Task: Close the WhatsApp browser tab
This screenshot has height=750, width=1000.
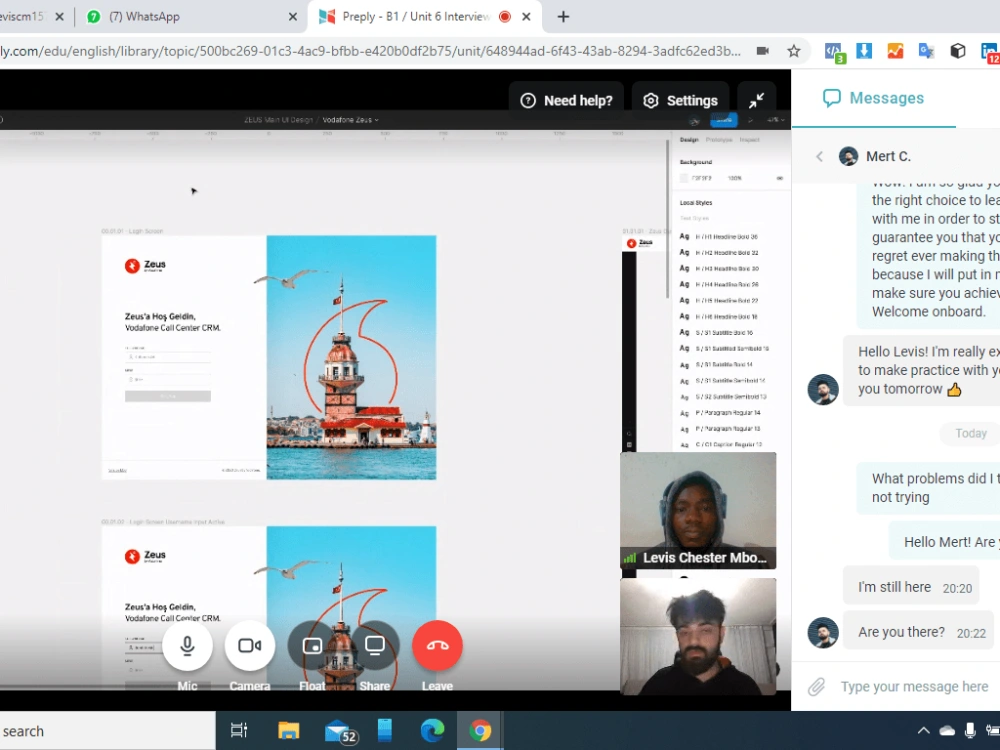Action: tap(293, 17)
